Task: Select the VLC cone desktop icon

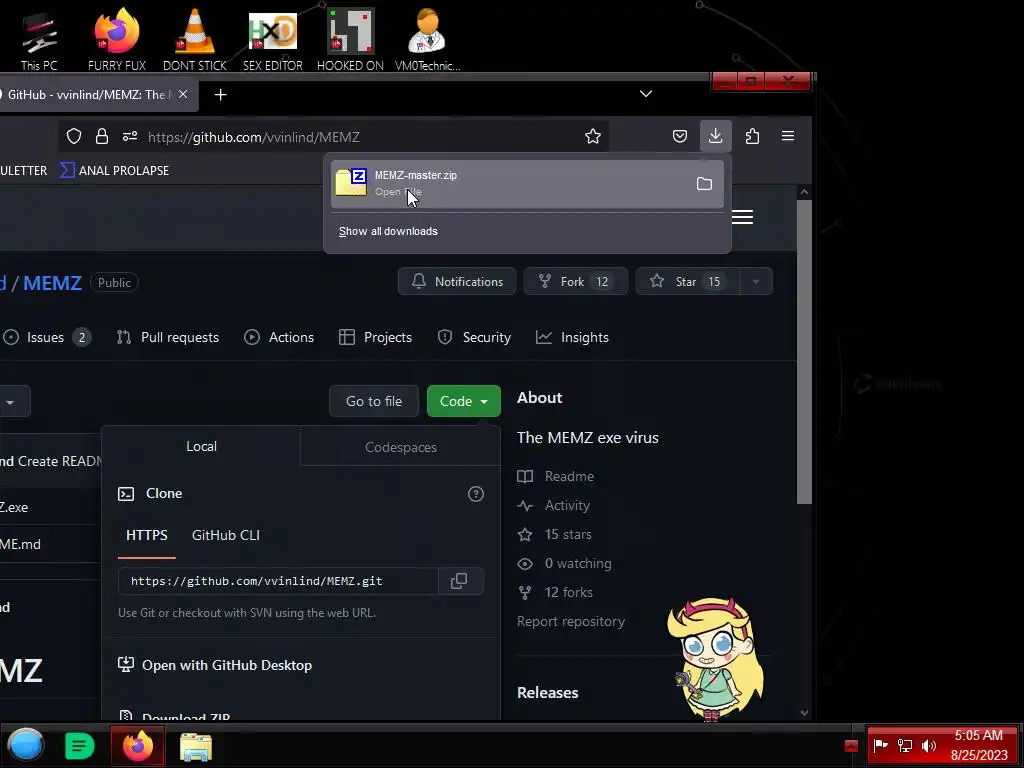Action: point(195,39)
